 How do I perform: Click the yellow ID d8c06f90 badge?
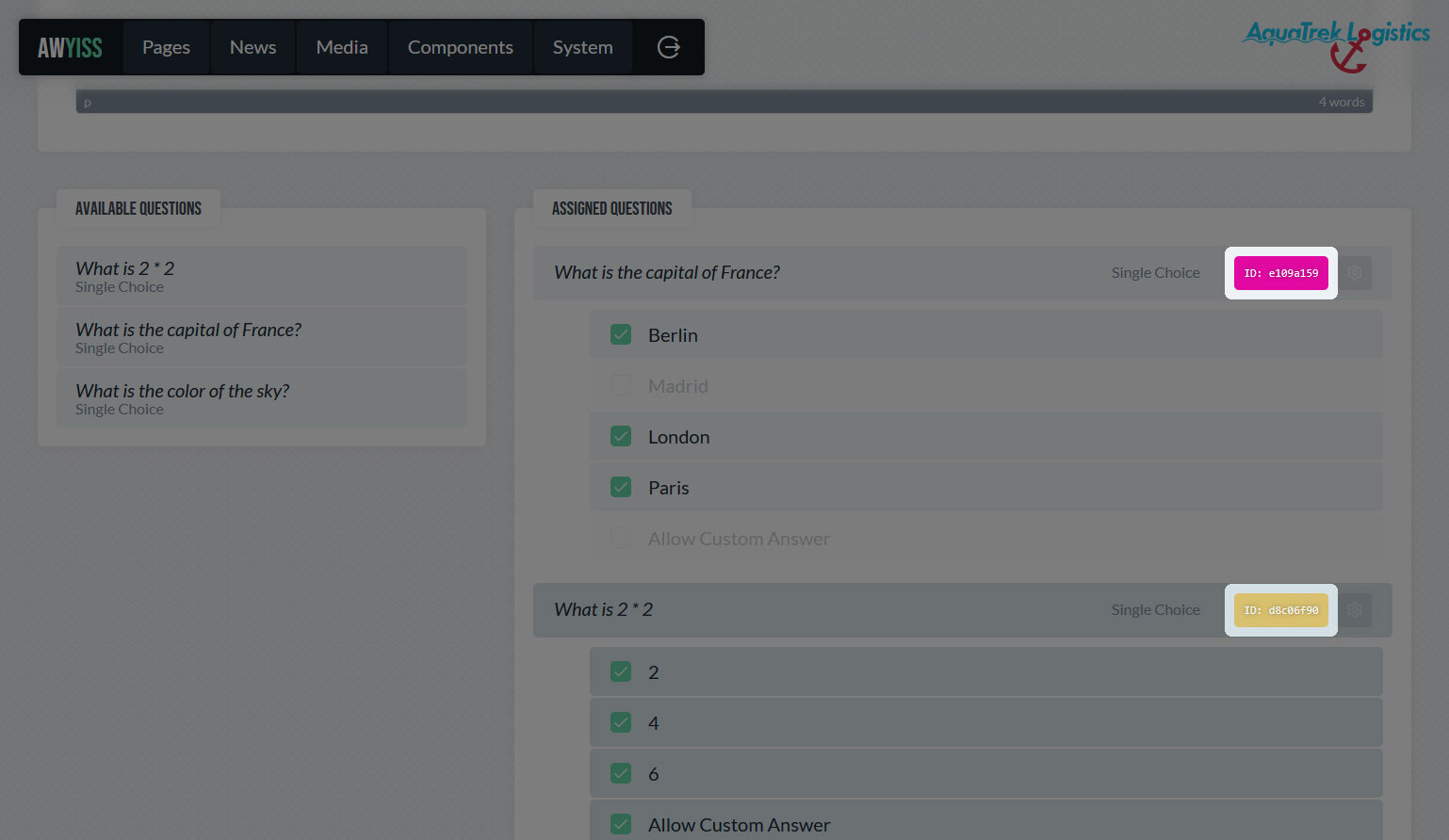[x=1280, y=610]
